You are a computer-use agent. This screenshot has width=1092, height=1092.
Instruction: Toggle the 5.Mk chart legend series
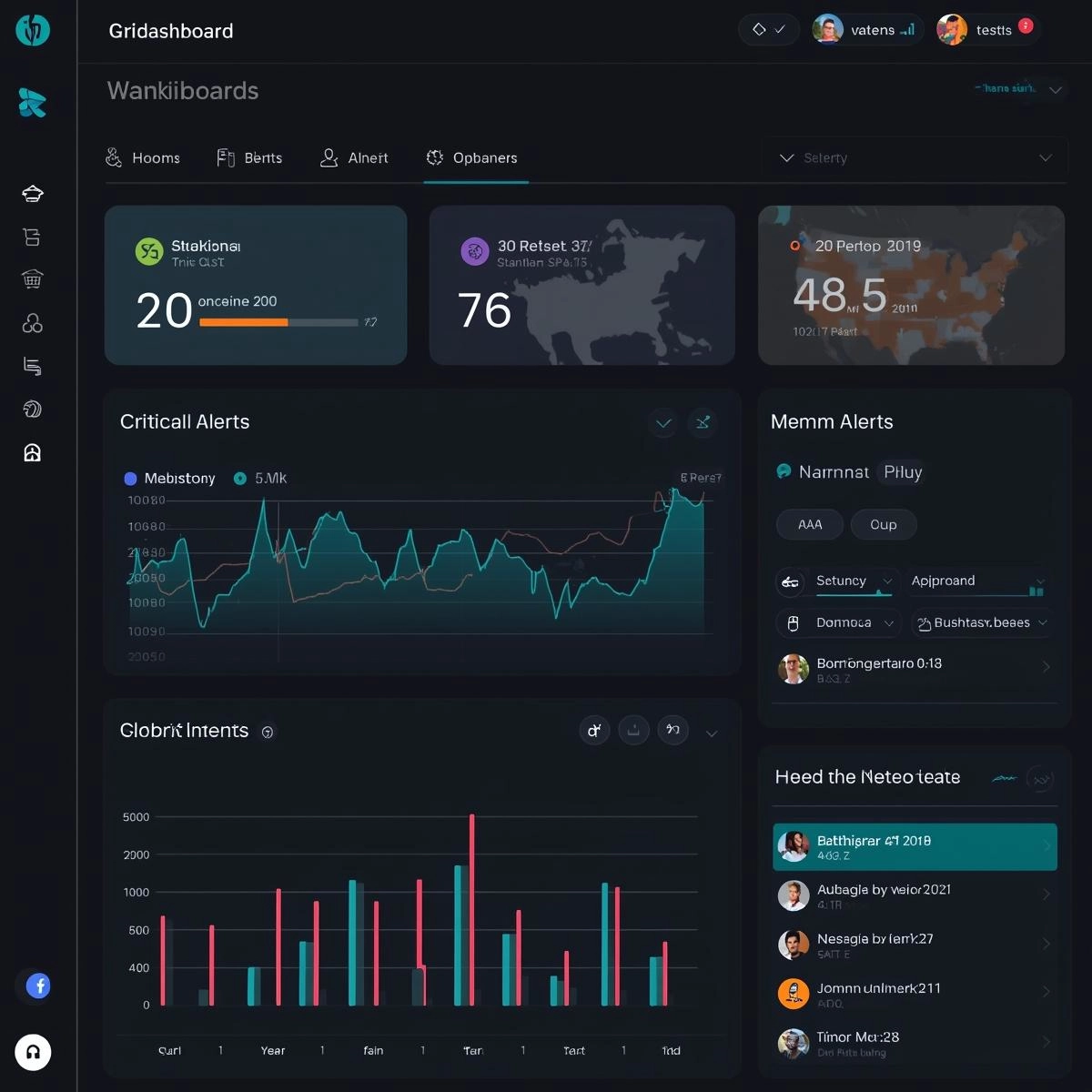tap(261, 479)
